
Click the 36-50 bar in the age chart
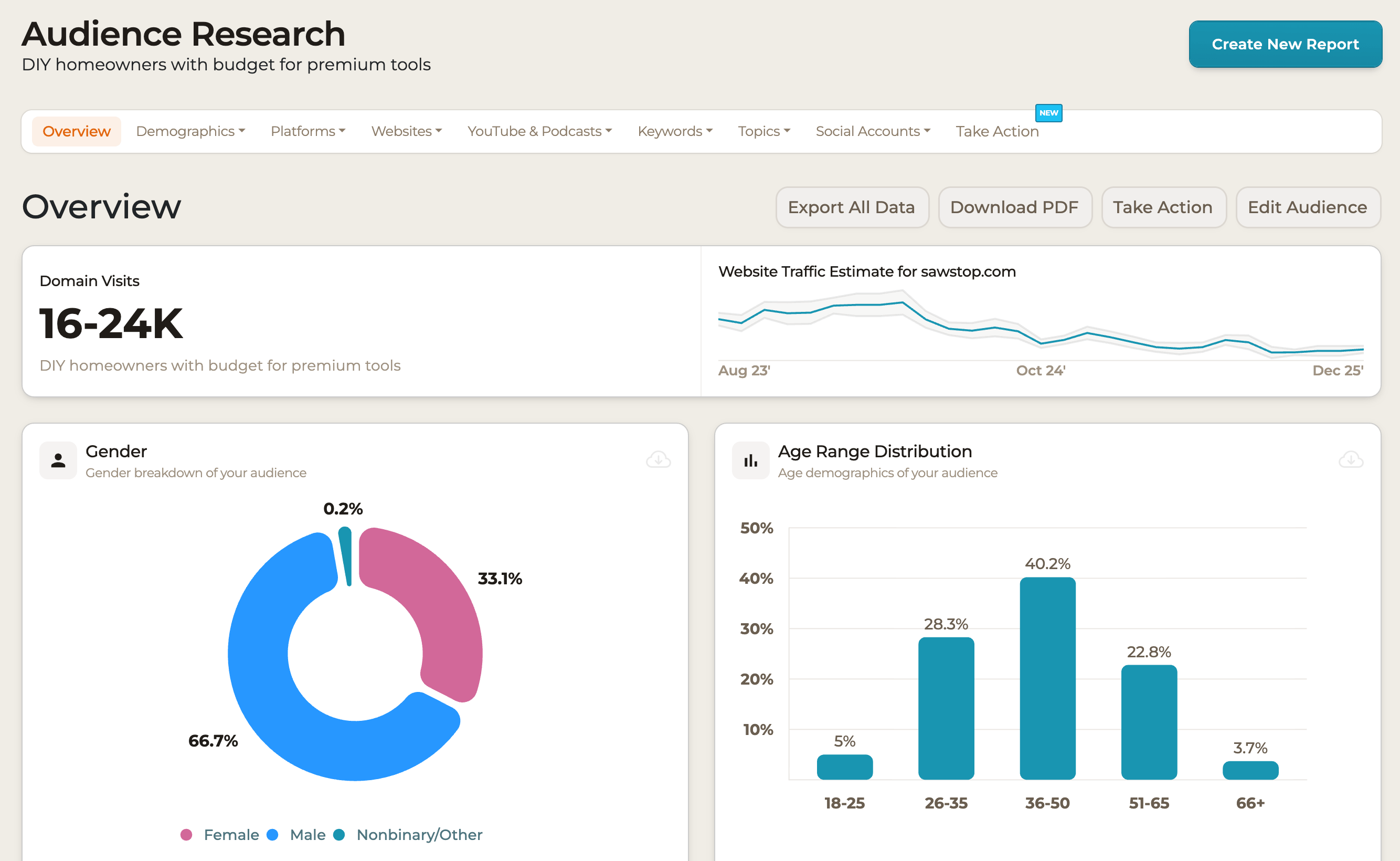(1047, 678)
